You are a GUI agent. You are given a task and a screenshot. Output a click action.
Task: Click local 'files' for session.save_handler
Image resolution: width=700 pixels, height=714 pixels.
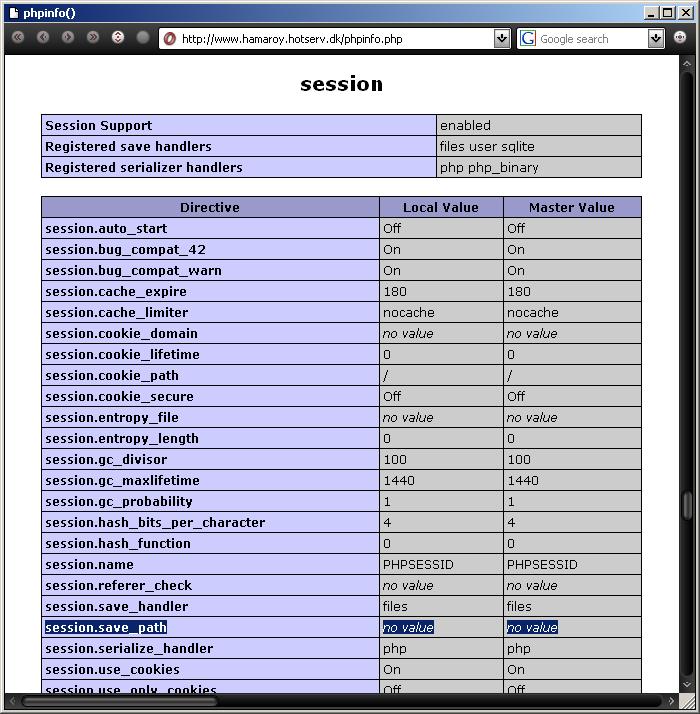pyautogui.click(x=395, y=607)
